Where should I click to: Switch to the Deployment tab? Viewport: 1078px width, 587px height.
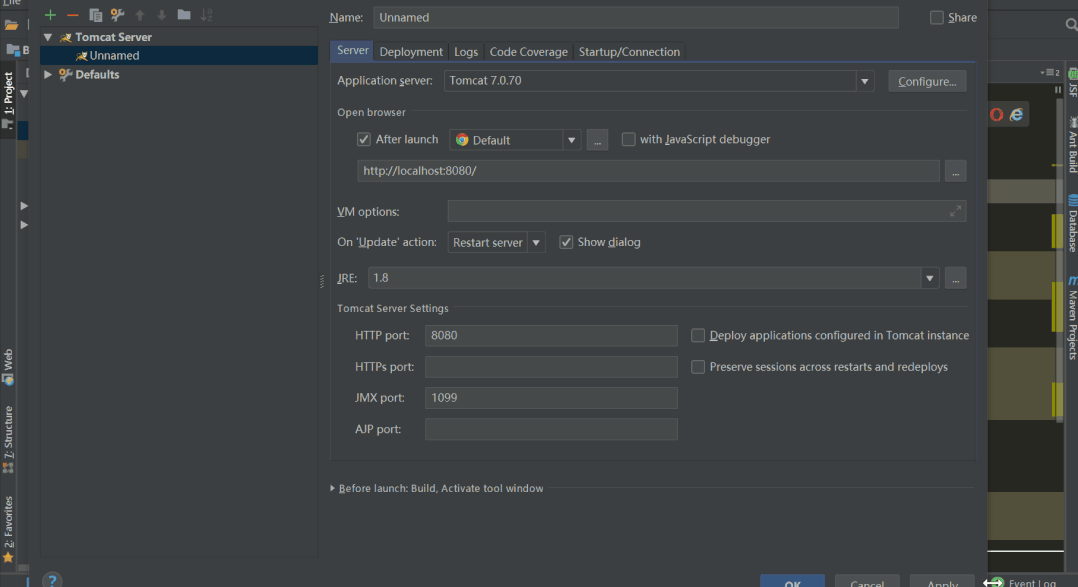411,52
